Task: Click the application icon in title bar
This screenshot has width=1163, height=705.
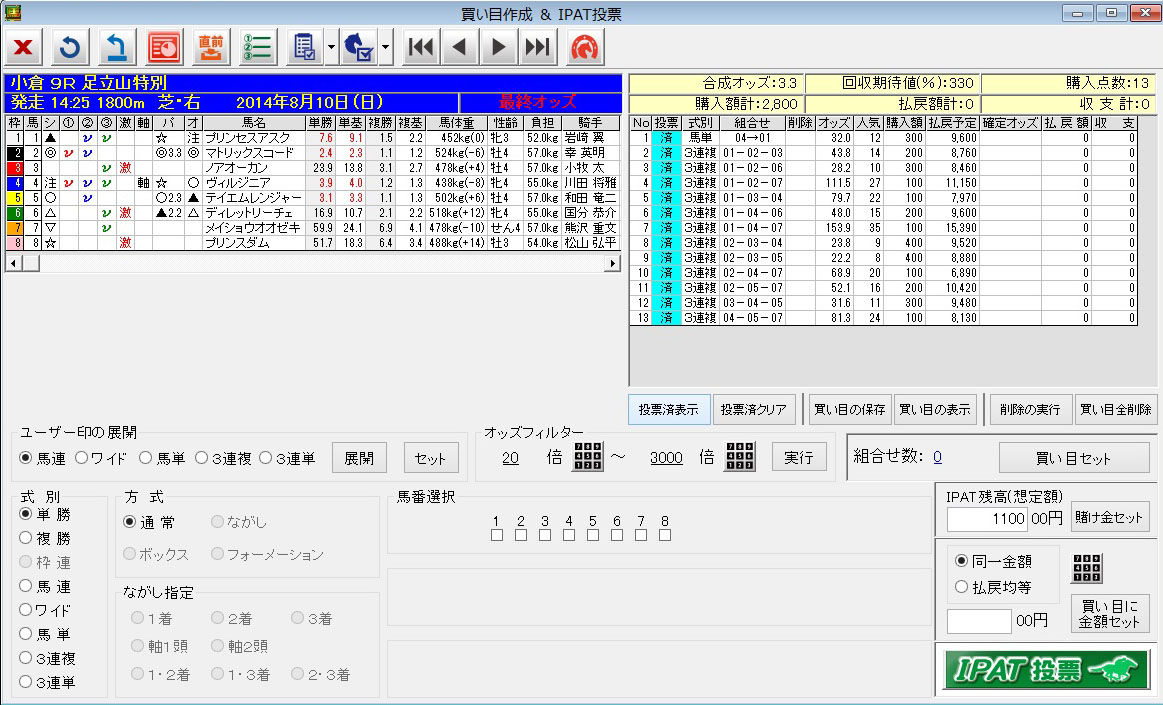Action: point(12,13)
